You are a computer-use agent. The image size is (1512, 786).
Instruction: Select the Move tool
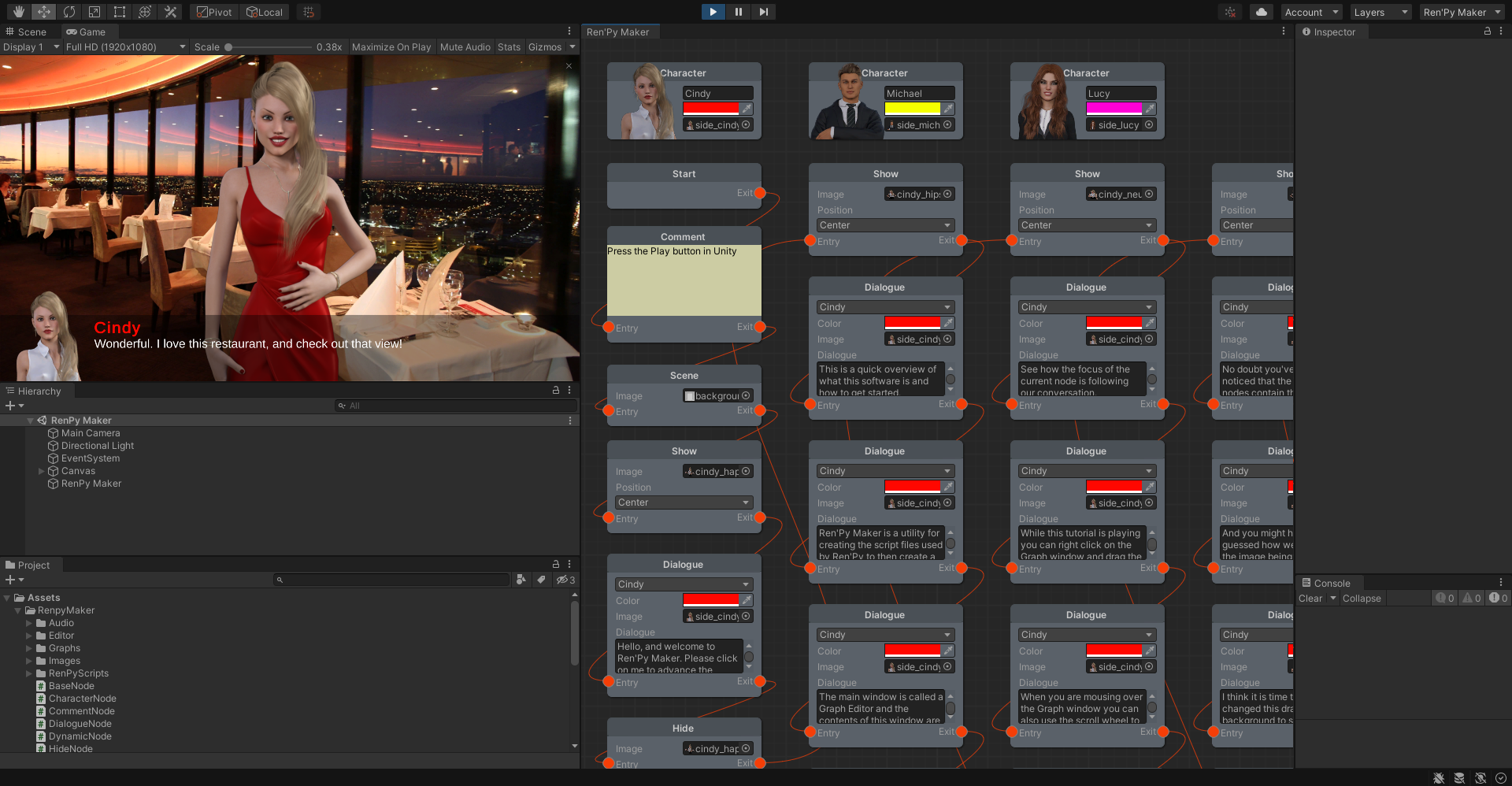tap(43, 12)
